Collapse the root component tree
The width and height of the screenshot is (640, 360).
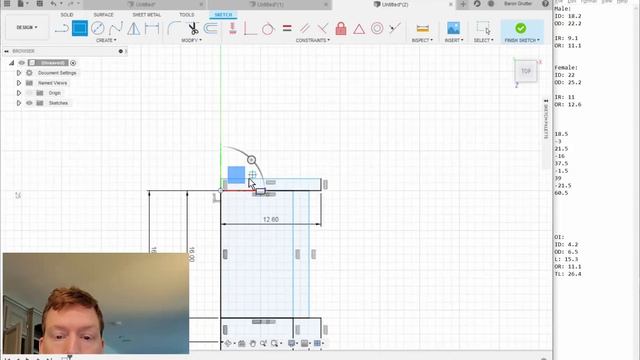click(x=11, y=63)
